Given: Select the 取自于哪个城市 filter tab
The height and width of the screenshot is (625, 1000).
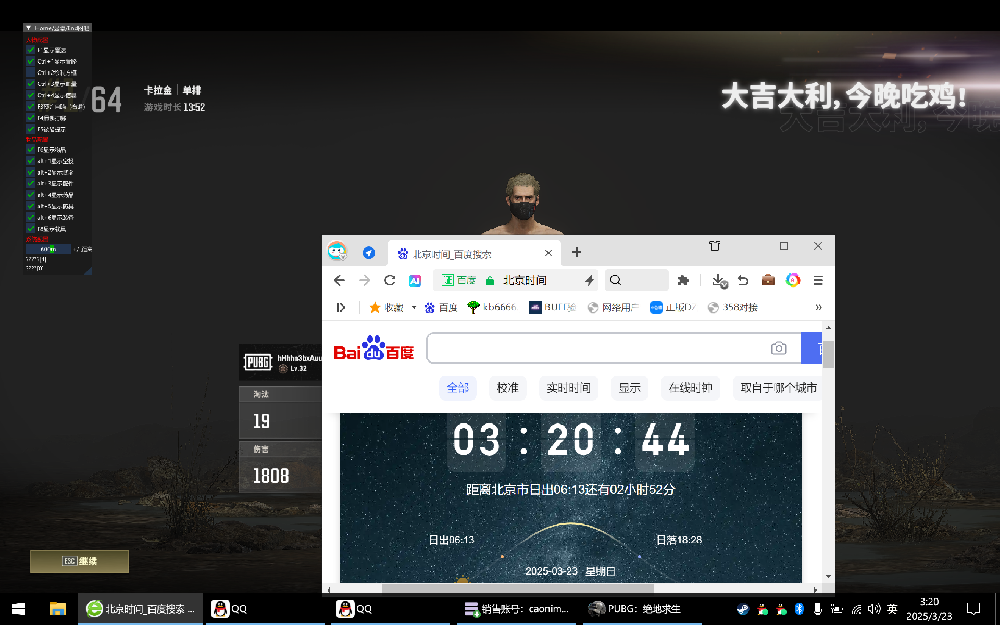Looking at the screenshot, I should pyautogui.click(x=778, y=388).
